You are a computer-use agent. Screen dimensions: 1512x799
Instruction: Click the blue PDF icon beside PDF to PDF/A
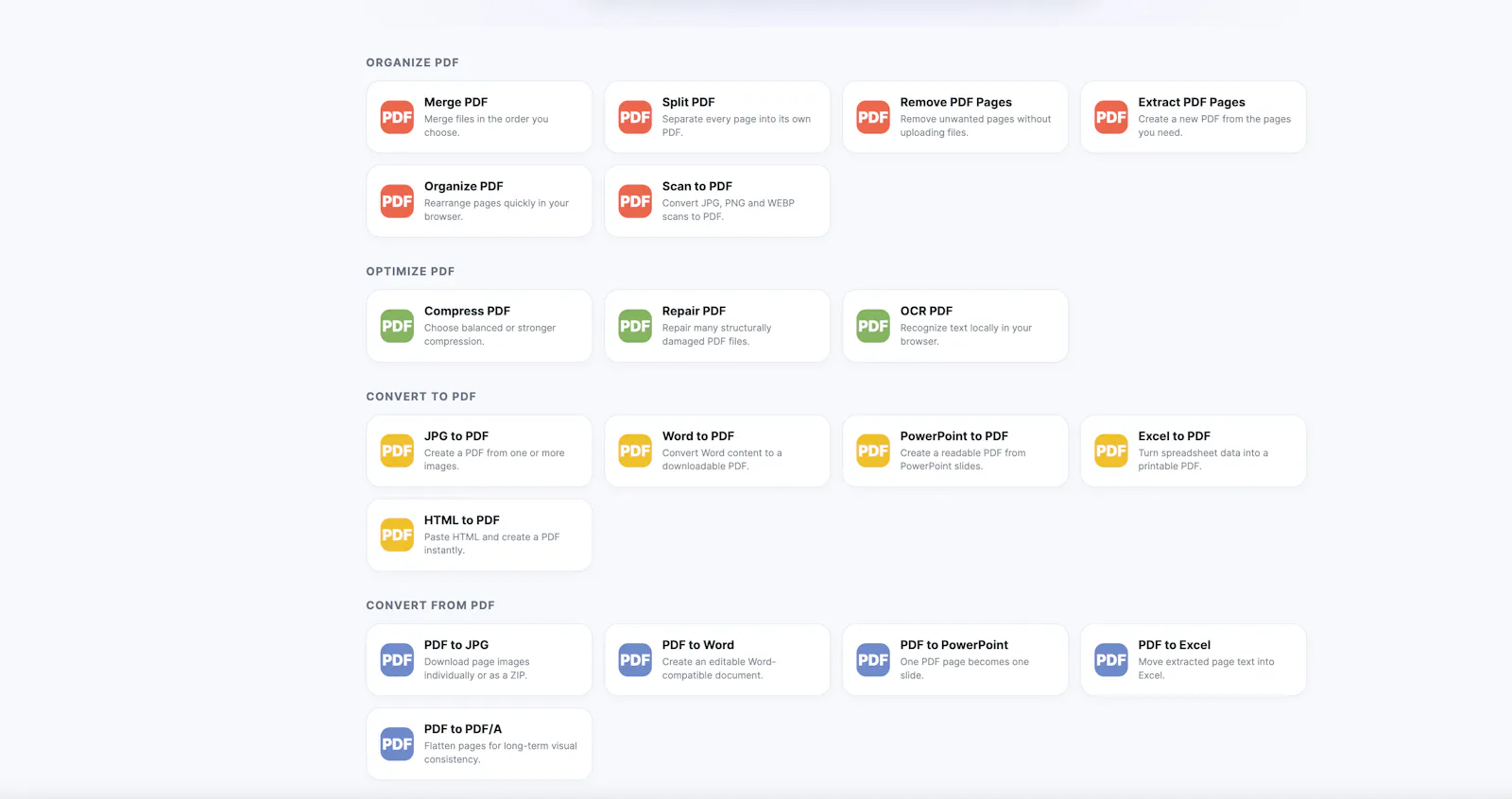[397, 743]
